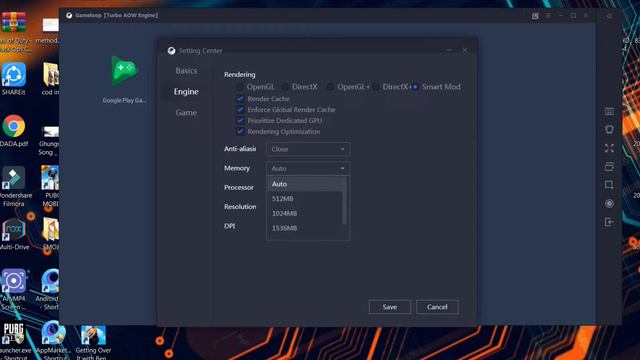Click the DPI label
The image size is (640, 360).
(x=229, y=226)
